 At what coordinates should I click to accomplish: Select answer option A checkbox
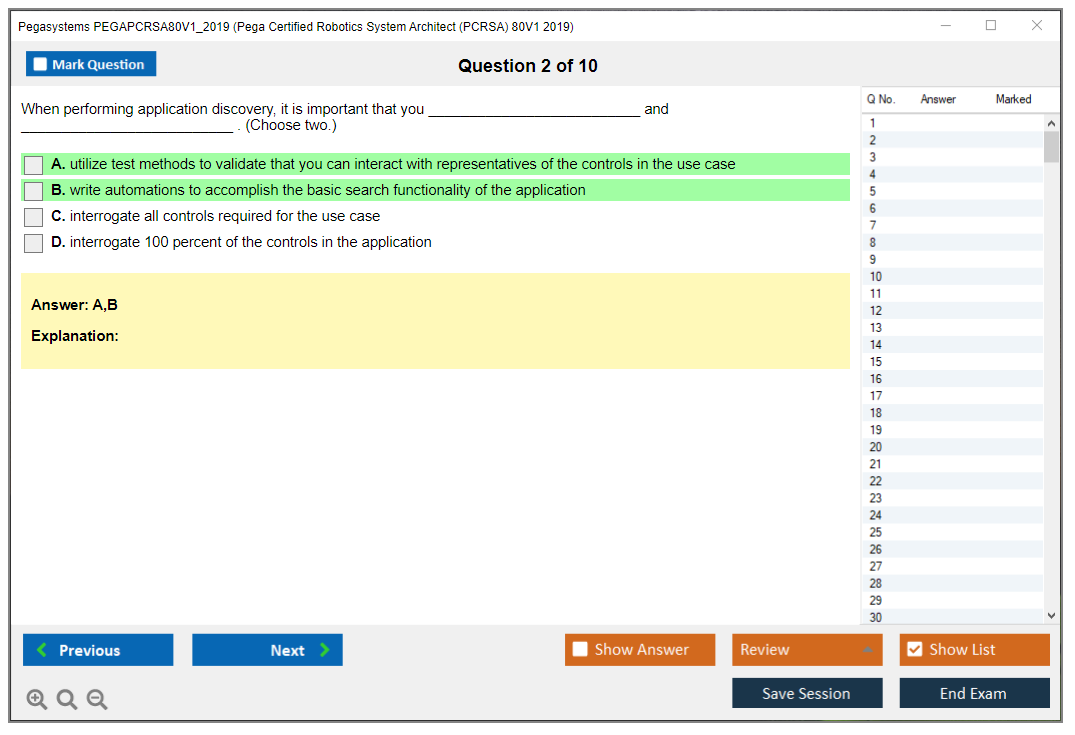[x=34, y=165]
